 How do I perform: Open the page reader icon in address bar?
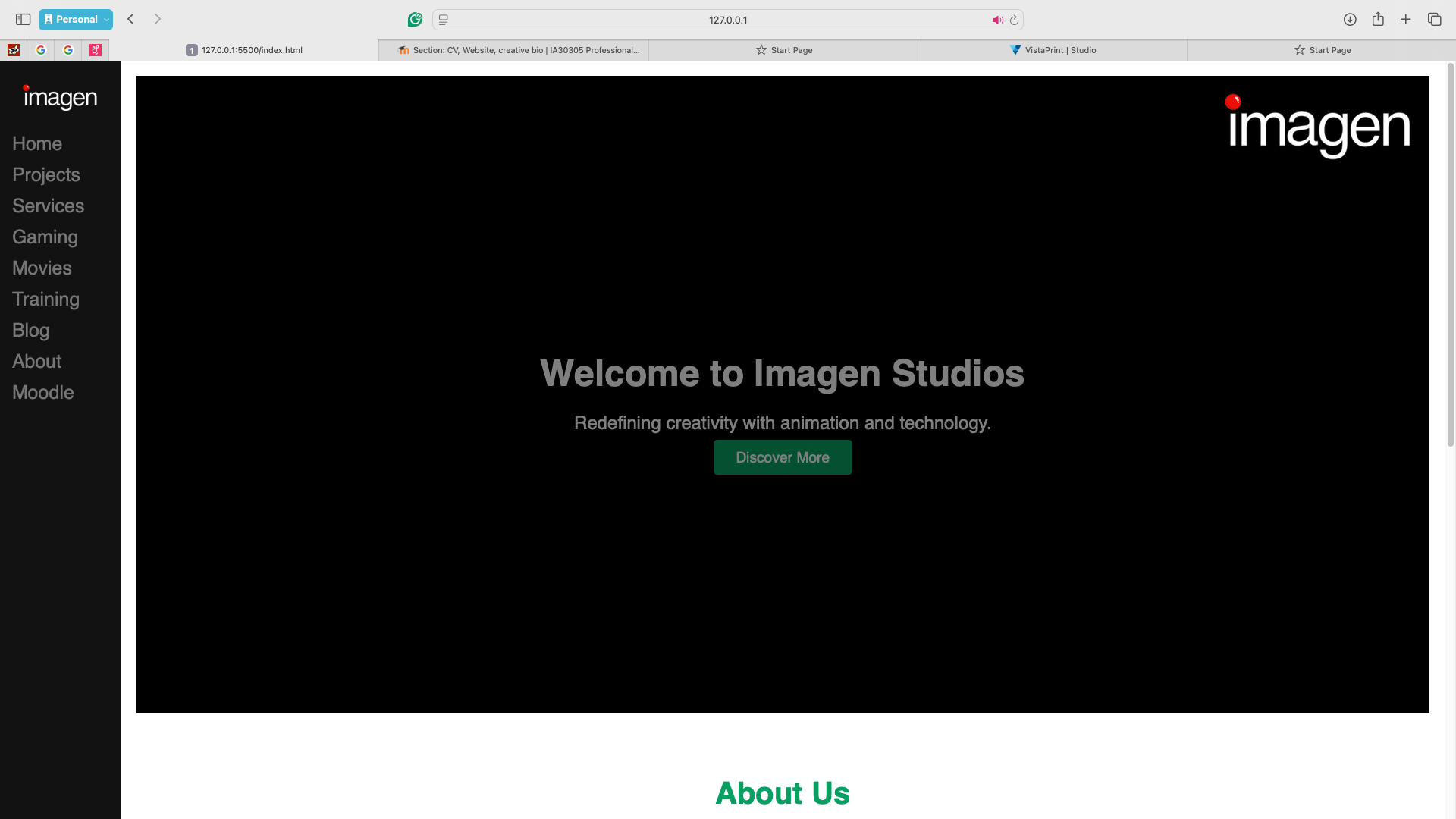(444, 20)
